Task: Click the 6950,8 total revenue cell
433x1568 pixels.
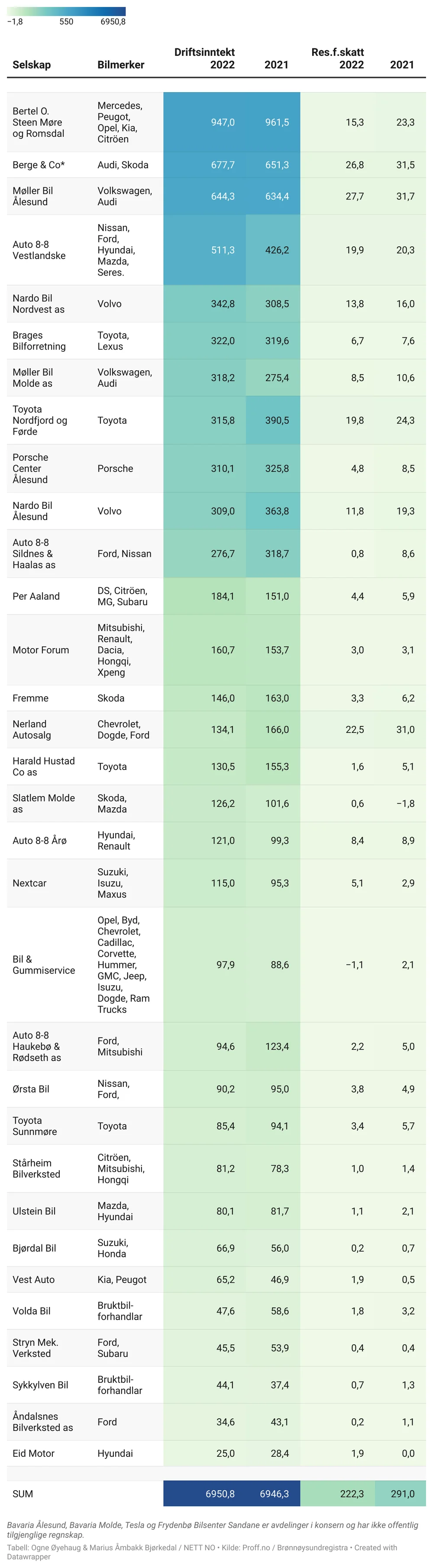Action: pos(220,1494)
